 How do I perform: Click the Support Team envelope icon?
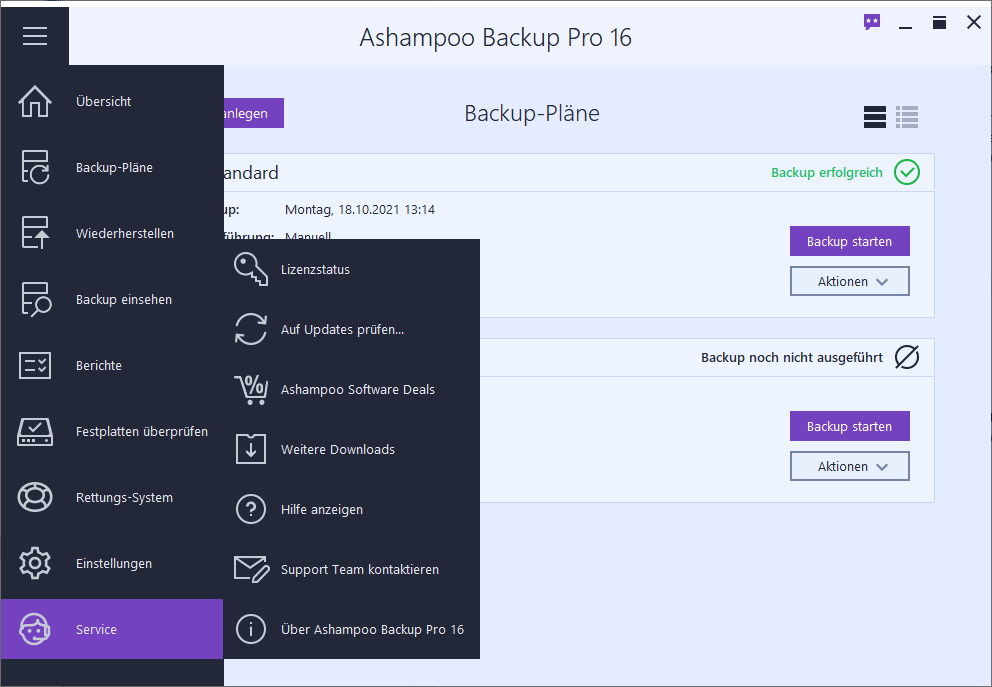point(251,569)
